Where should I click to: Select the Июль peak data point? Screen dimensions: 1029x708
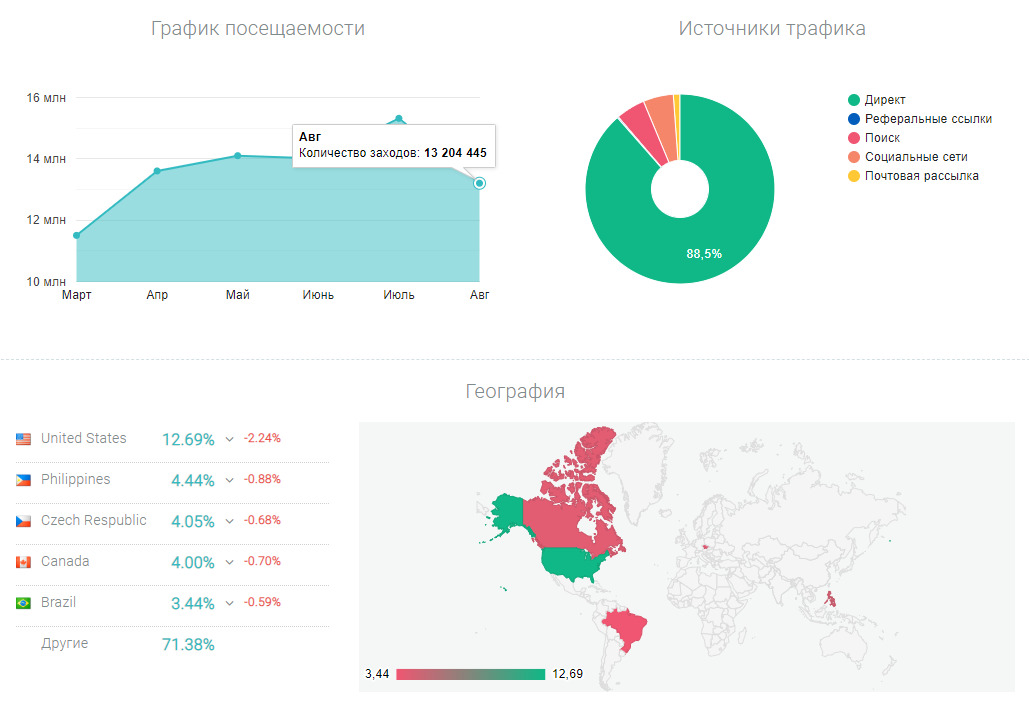tap(399, 119)
